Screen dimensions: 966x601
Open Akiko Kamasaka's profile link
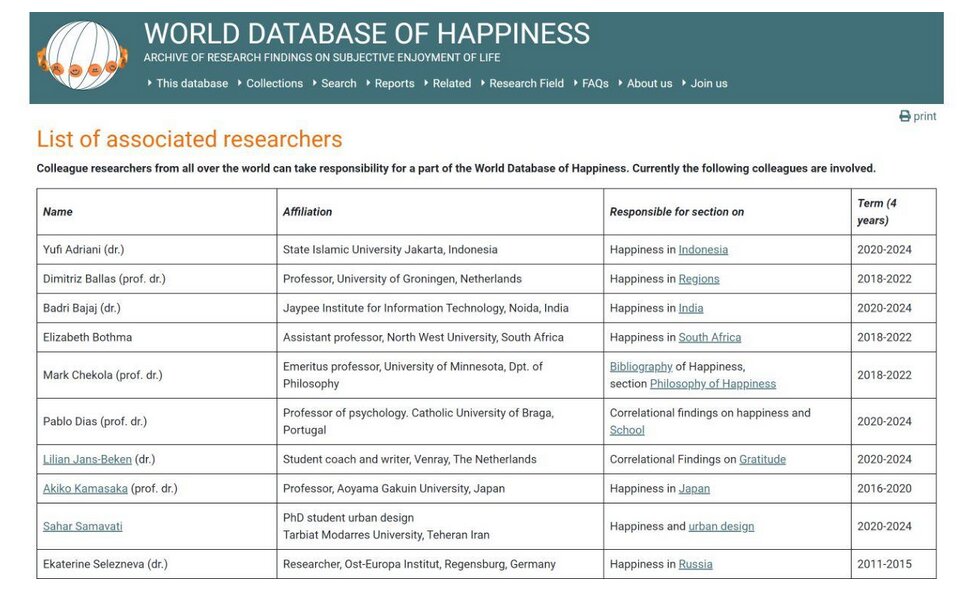86,488
